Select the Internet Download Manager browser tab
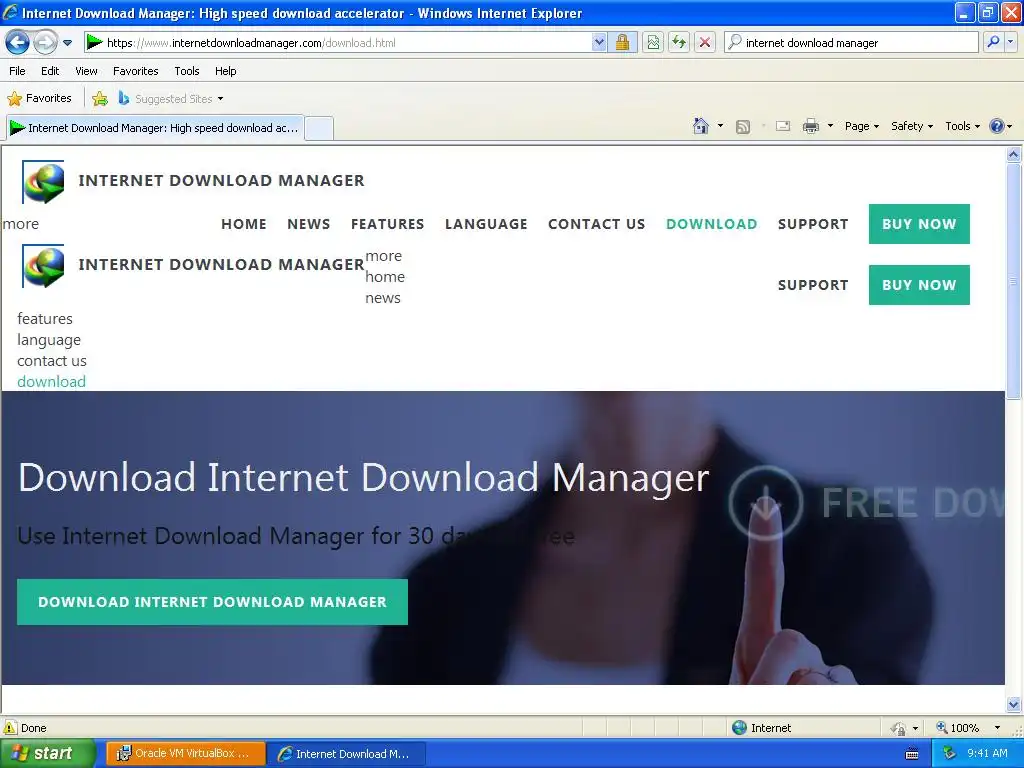The height and width of the screenshot is (768, 1024). click(x=155, y=128)
